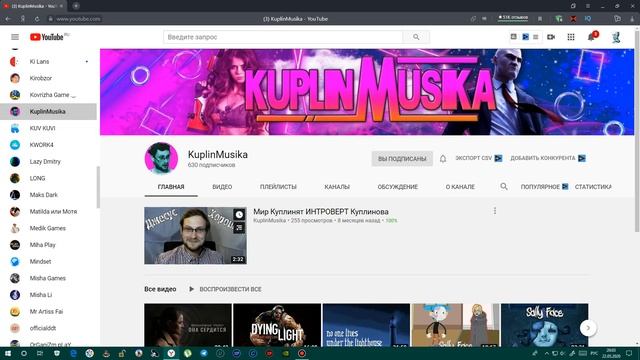The height and width of the screenshot is (360, 640).
Task: Open Maks Dark subscription in sidebar
Action: pyautogui.click(x=48, y=195)
